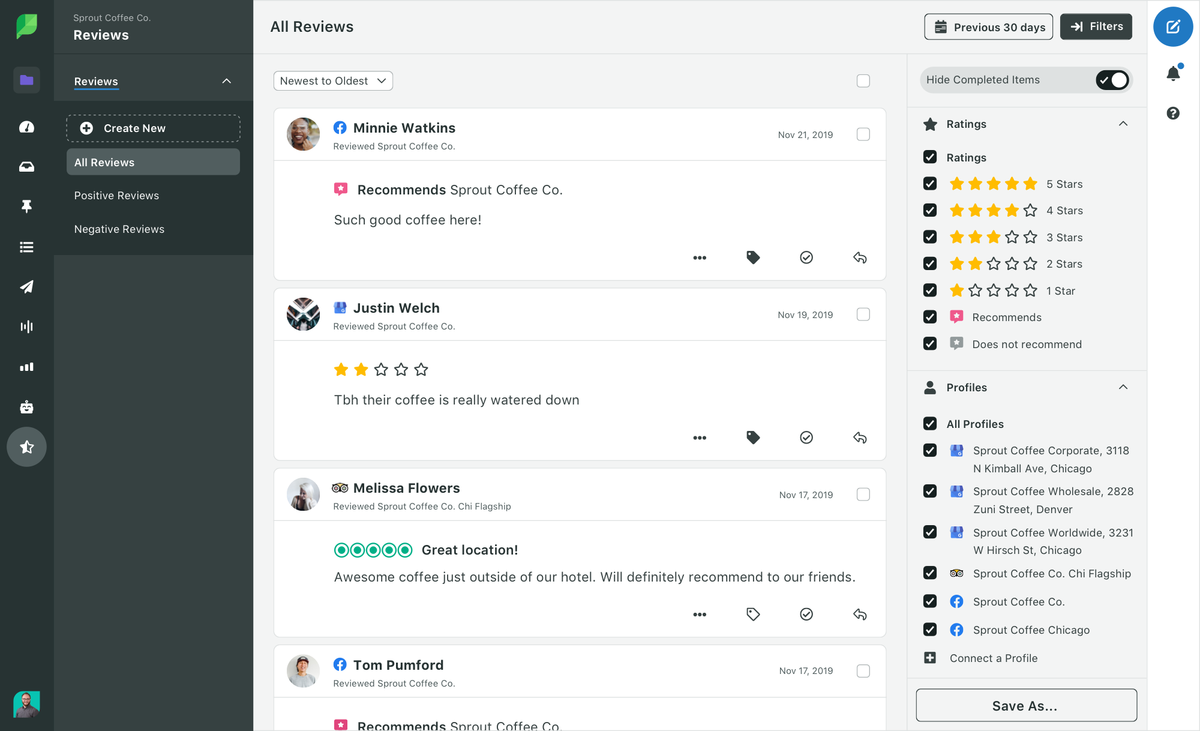The width and height of the screenshot is (1200, 731).
Task: Uncheck Sprout Coffee Chicago profile
Action: pos(930,630)
